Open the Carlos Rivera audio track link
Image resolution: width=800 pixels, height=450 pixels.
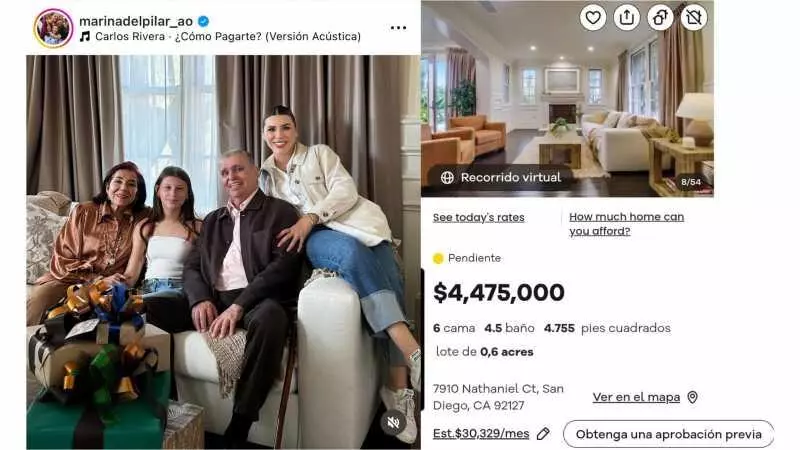pos(228,36)
